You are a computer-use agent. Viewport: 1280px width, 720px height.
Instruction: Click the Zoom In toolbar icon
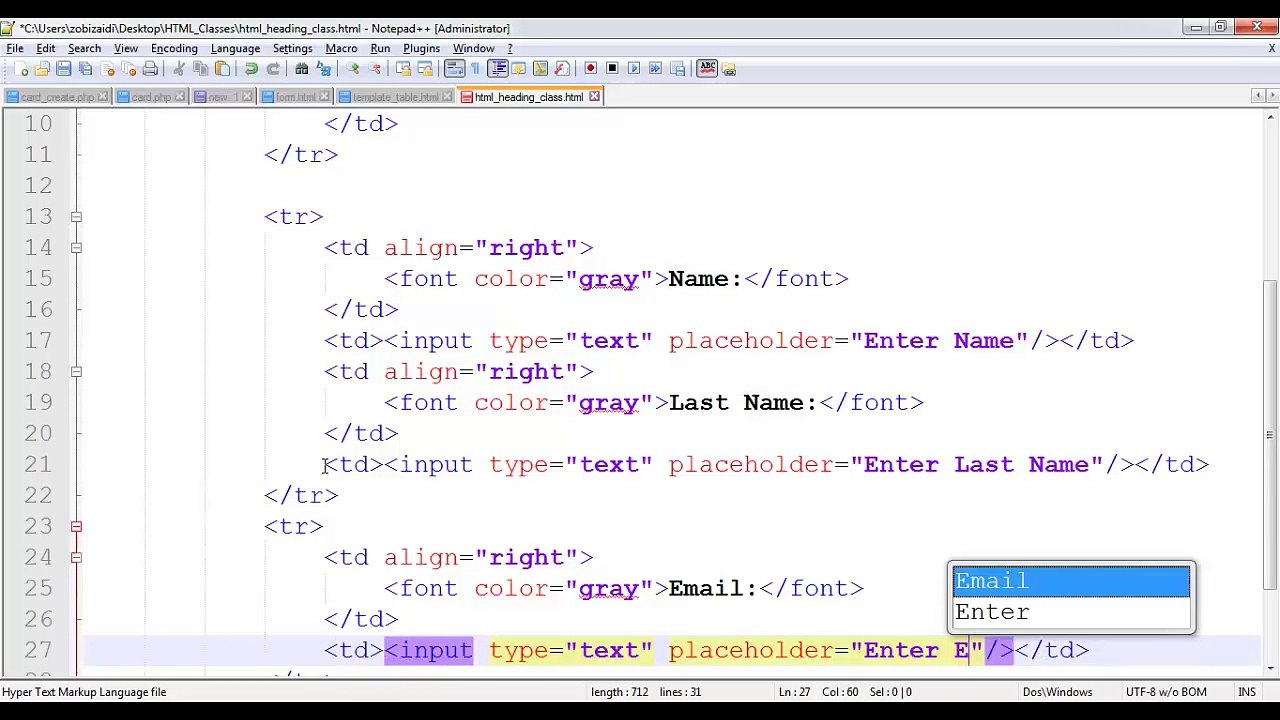coord(353,69)
